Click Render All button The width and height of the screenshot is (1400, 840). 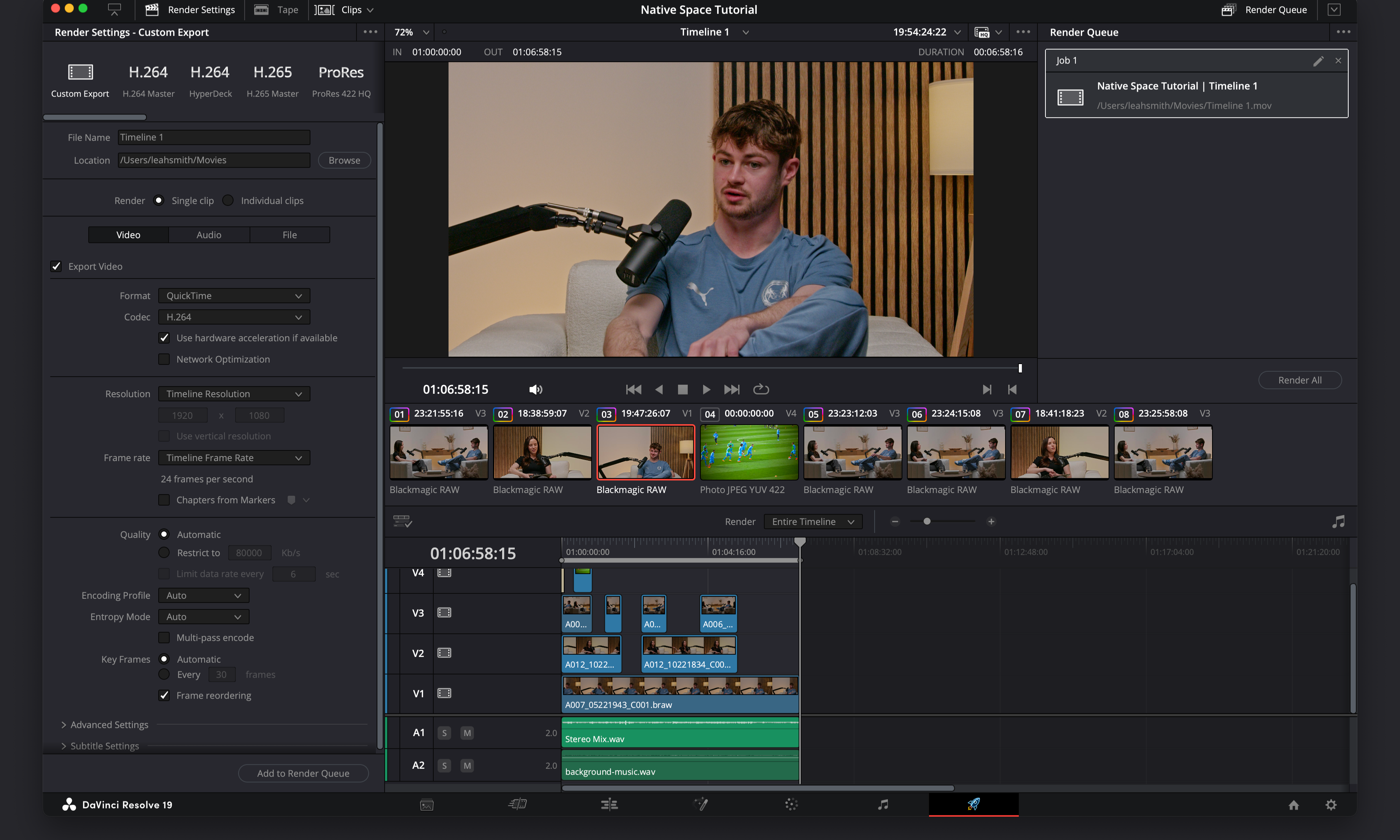pyautogui.click(x=1300, y=380)
